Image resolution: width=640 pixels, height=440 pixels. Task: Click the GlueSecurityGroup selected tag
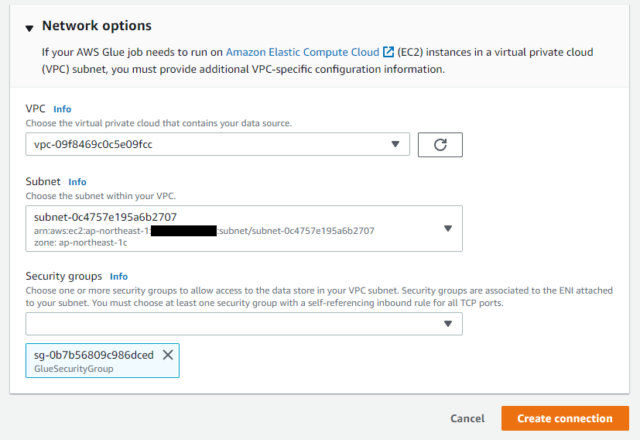(x=102, y=360)
